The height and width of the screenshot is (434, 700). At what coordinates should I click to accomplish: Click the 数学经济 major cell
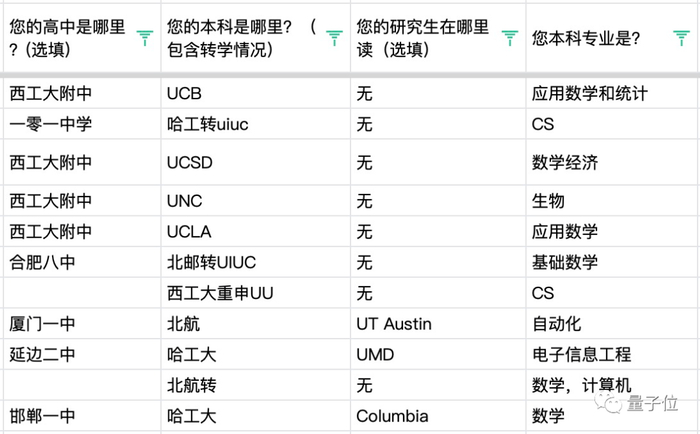click(566, 162)
